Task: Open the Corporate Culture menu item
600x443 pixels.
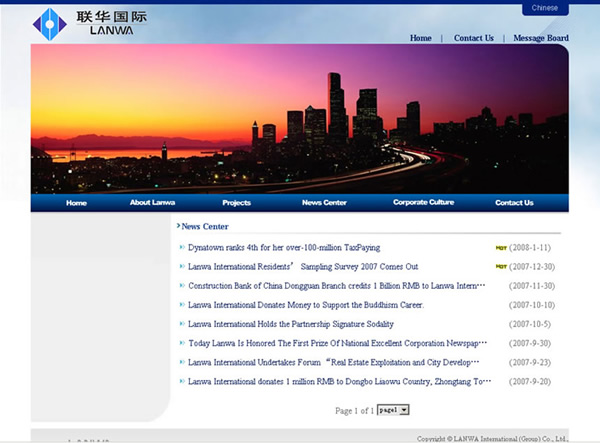Action: (x=423, y=202)
